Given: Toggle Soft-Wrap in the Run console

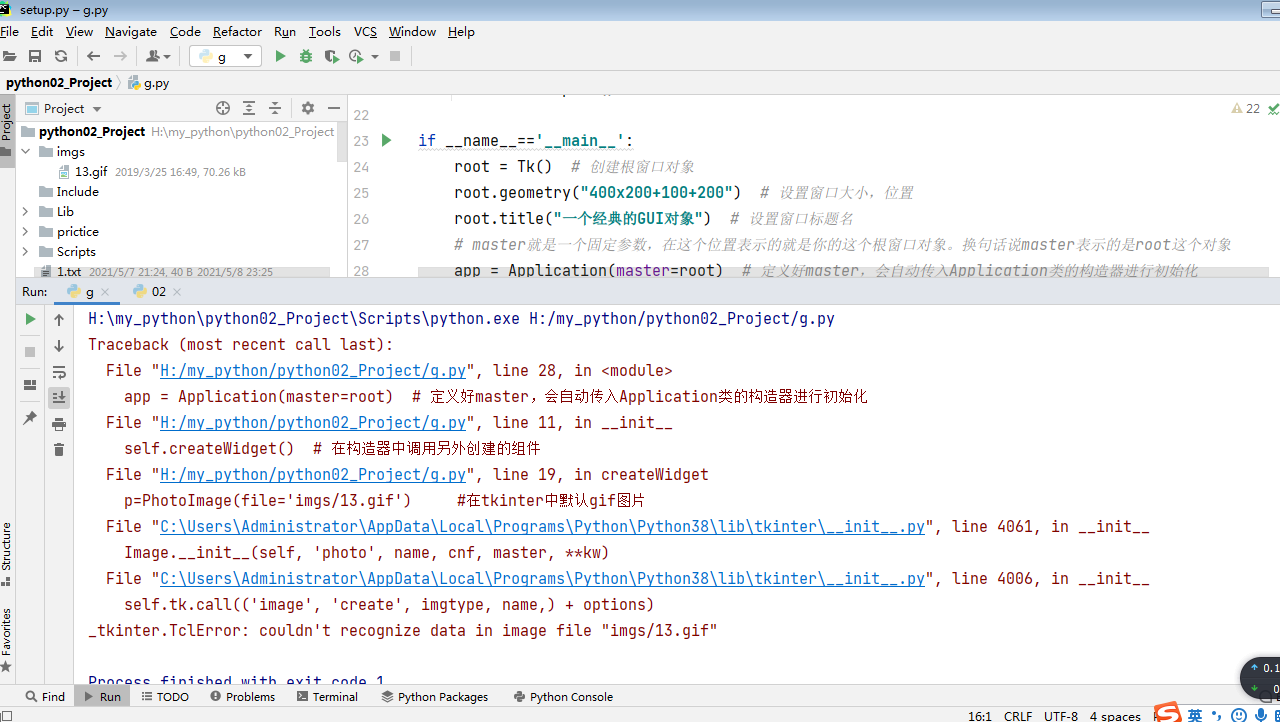Looking at the screenshot, I should (59, 372).
